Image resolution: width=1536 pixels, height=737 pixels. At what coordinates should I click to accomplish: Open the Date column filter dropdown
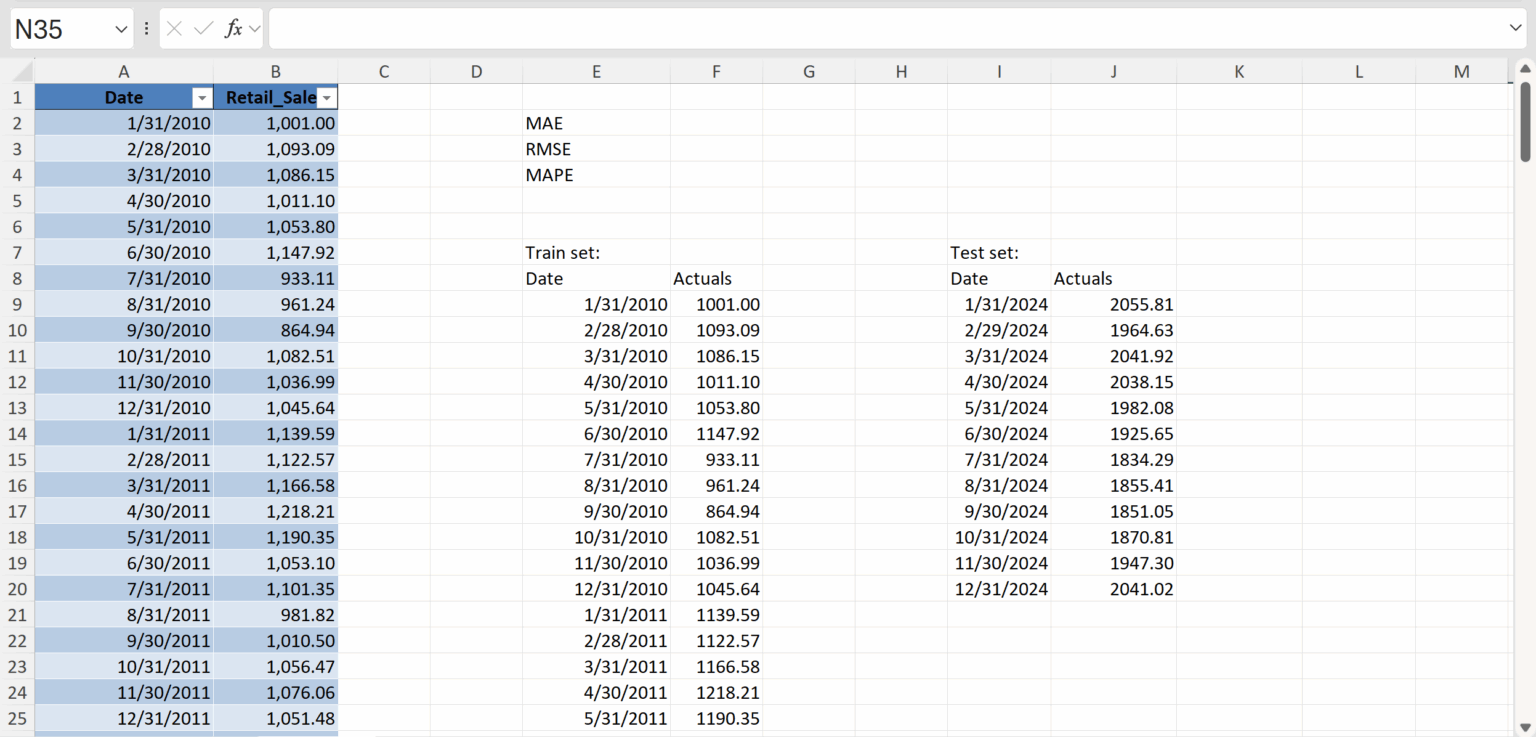202,98
